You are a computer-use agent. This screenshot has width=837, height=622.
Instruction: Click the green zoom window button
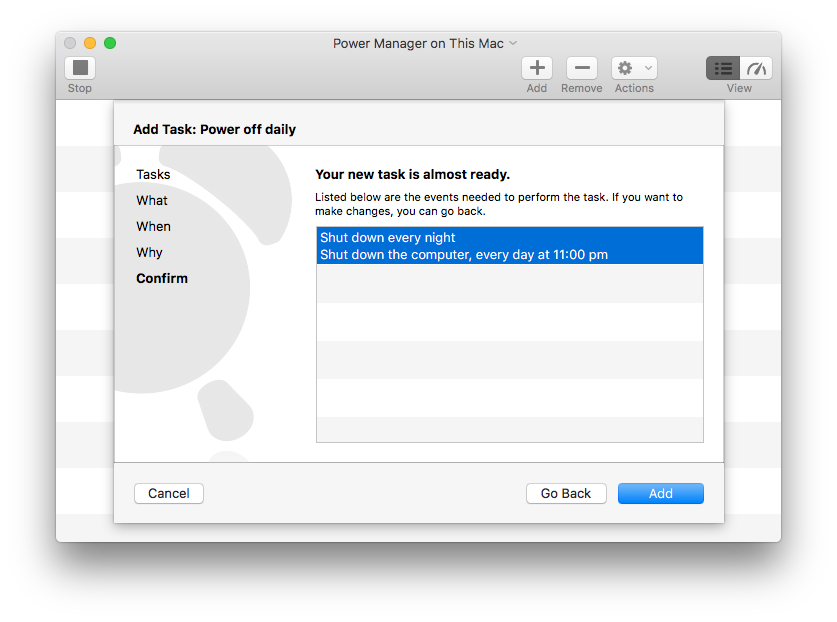[110, 43]
